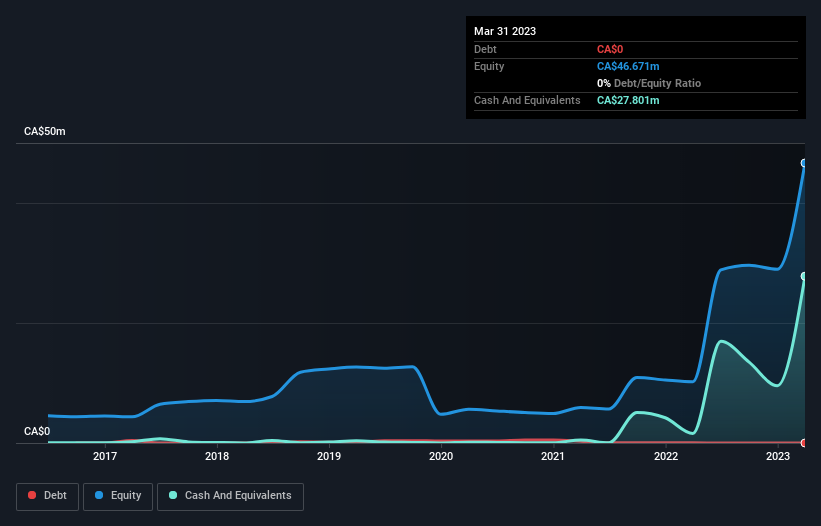Click the Equity row label in tooltip

tap(489, 66)
